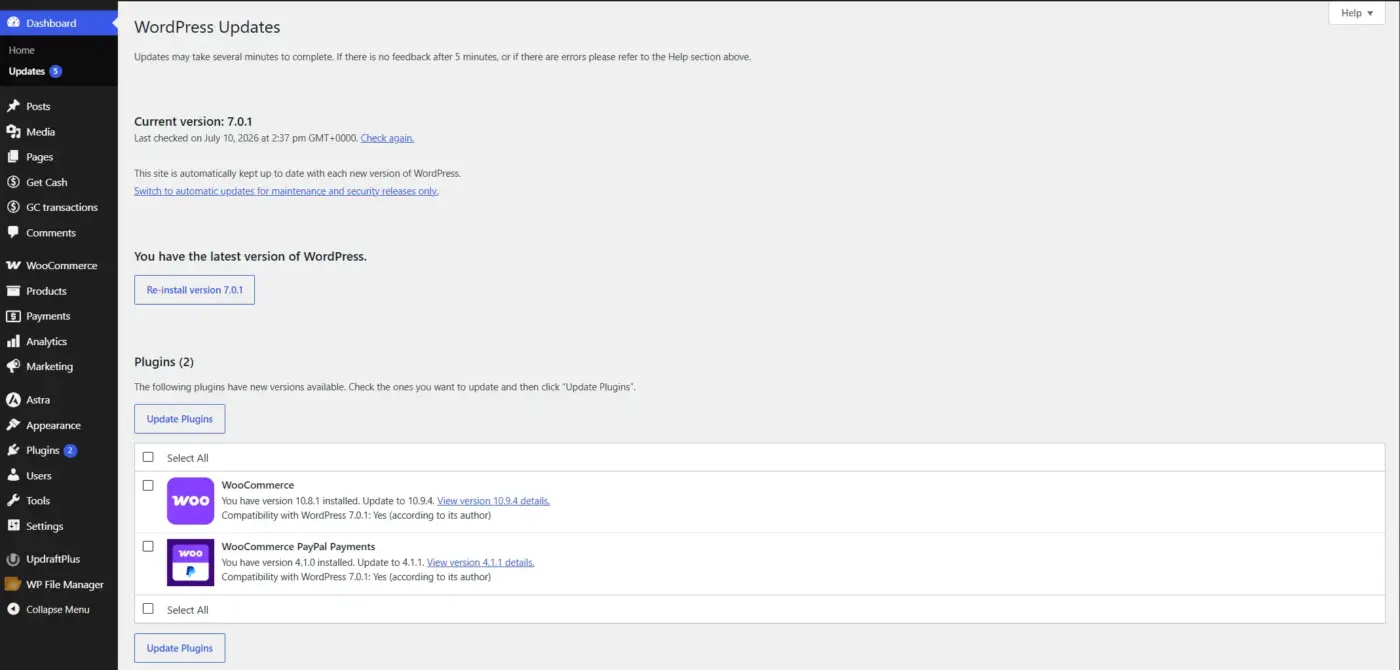Click the lower Update Plugins button

click(x=180, y=648)
